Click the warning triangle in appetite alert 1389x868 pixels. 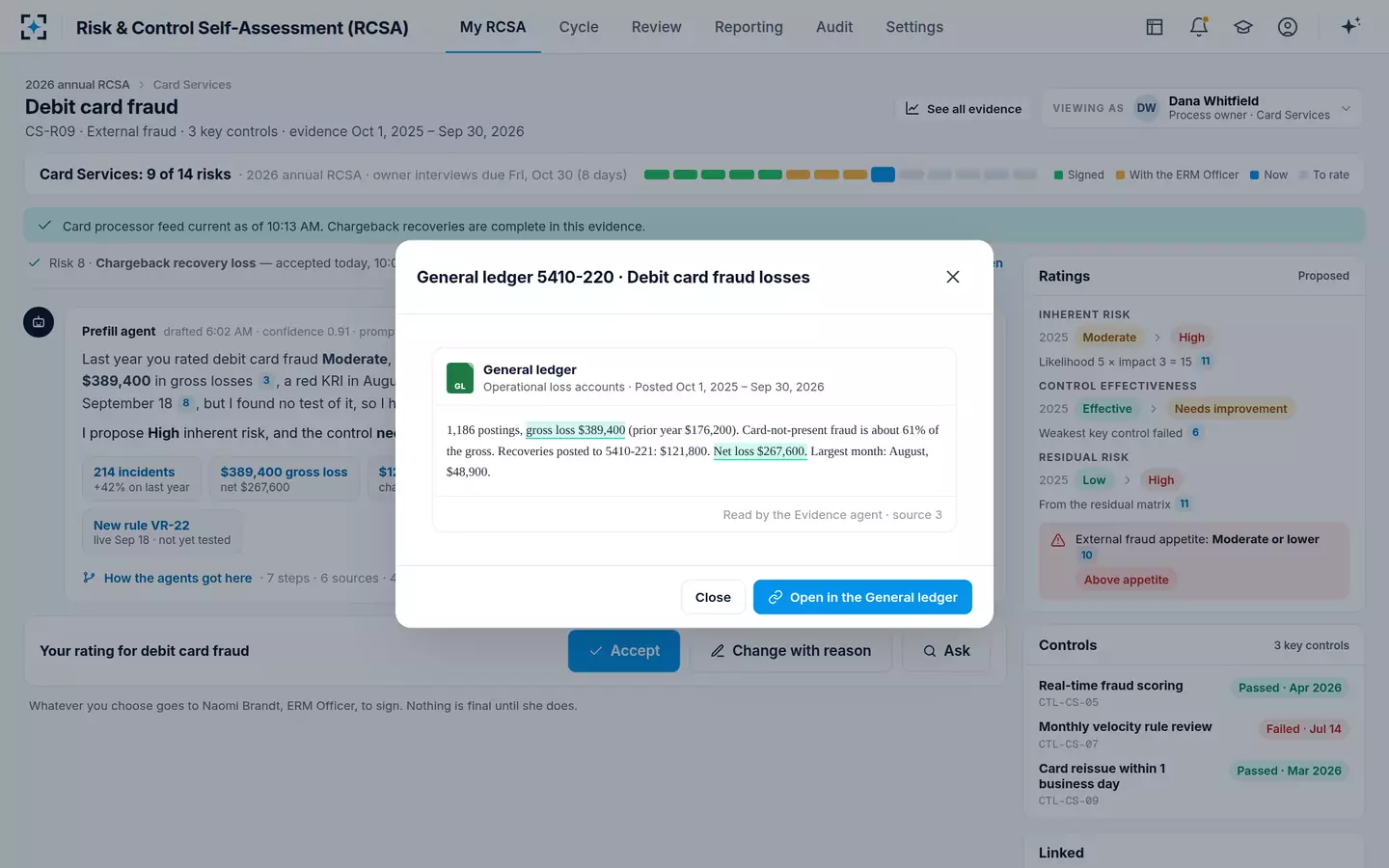(x=1058, y=540)
